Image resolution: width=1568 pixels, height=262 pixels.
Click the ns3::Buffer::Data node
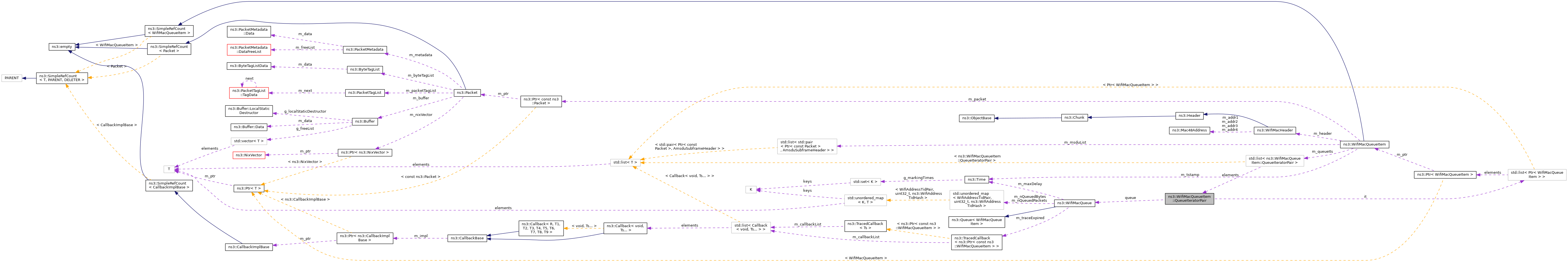[249, 127]
